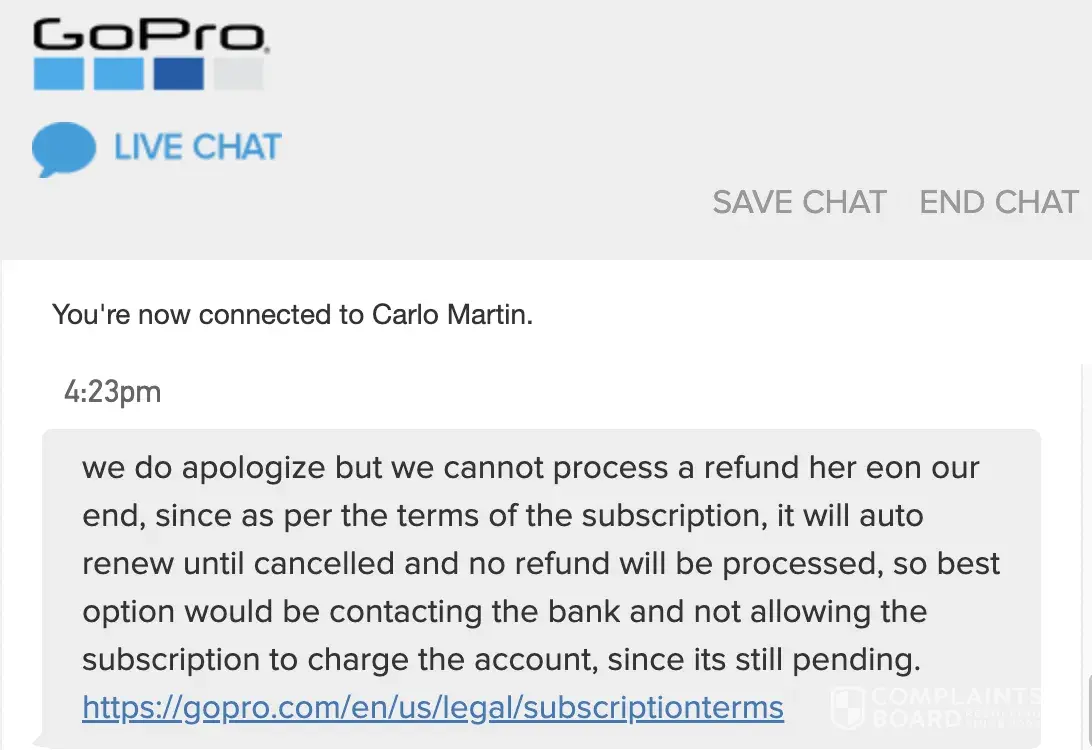Open the gopro.com subscription terms link

[433, 708]
